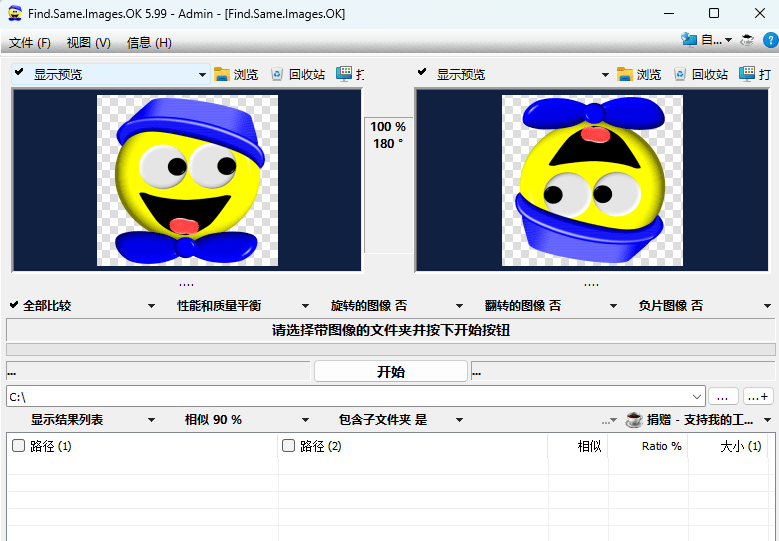The height and width of the screenshot is (541, 779).
Task: Toggle the right 显示预览 checkmark
Action: [x=422, y=73]
